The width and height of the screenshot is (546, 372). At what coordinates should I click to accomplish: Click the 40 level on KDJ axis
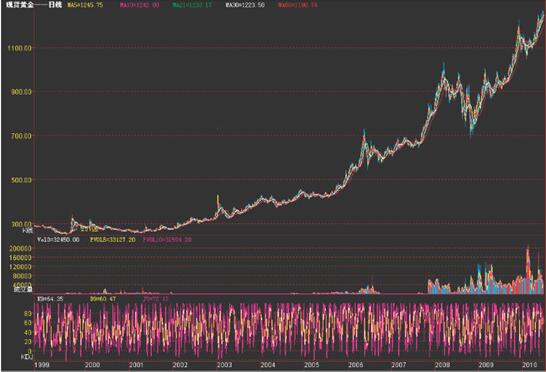click(x=28, y=332)
